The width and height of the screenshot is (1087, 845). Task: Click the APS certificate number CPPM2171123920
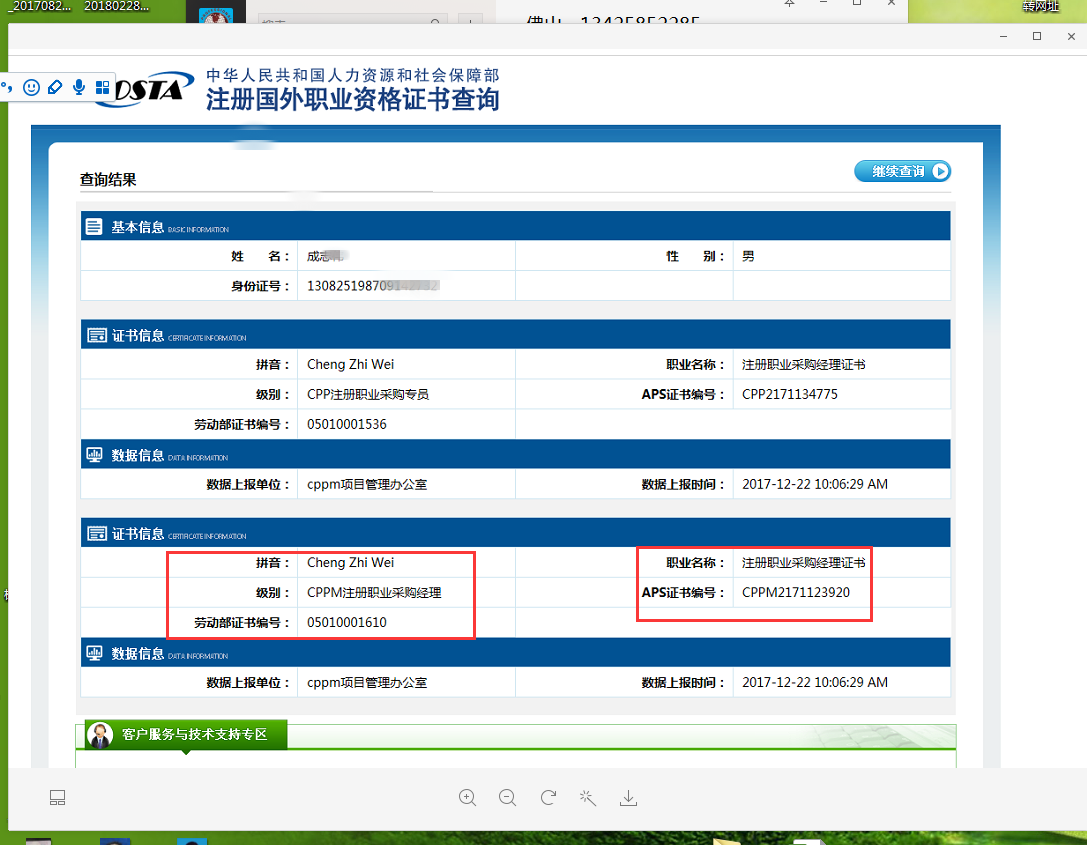click(x=796, y=592)
